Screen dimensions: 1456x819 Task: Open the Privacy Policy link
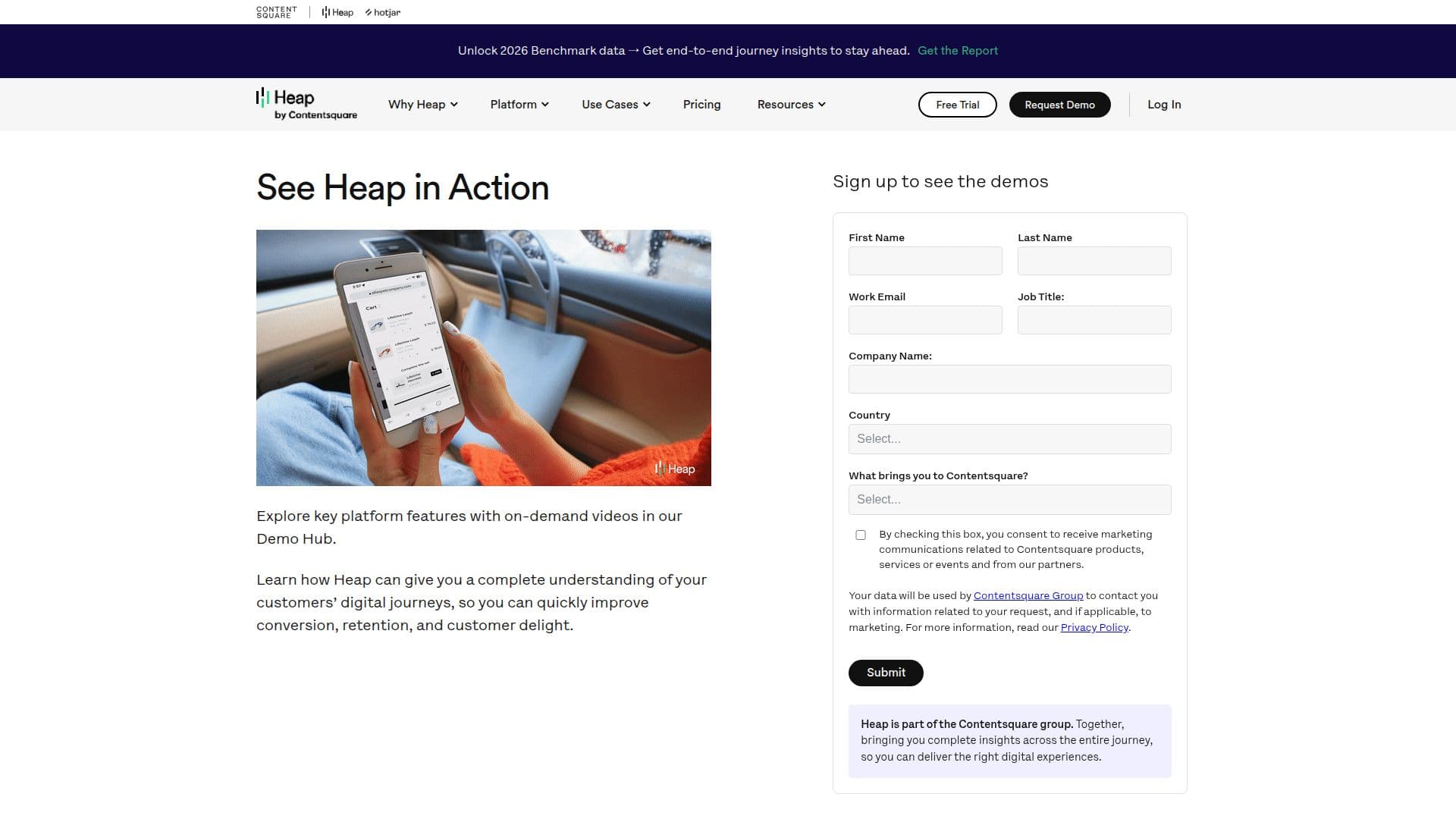click(x=1094, y=628)
